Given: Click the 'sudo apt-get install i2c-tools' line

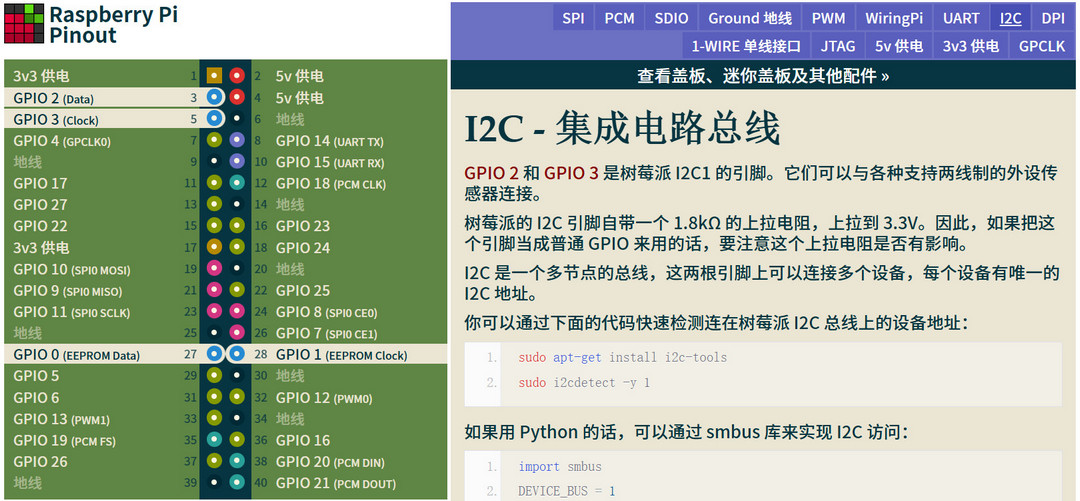Looking at the screenshot, I should coord(622,357).
